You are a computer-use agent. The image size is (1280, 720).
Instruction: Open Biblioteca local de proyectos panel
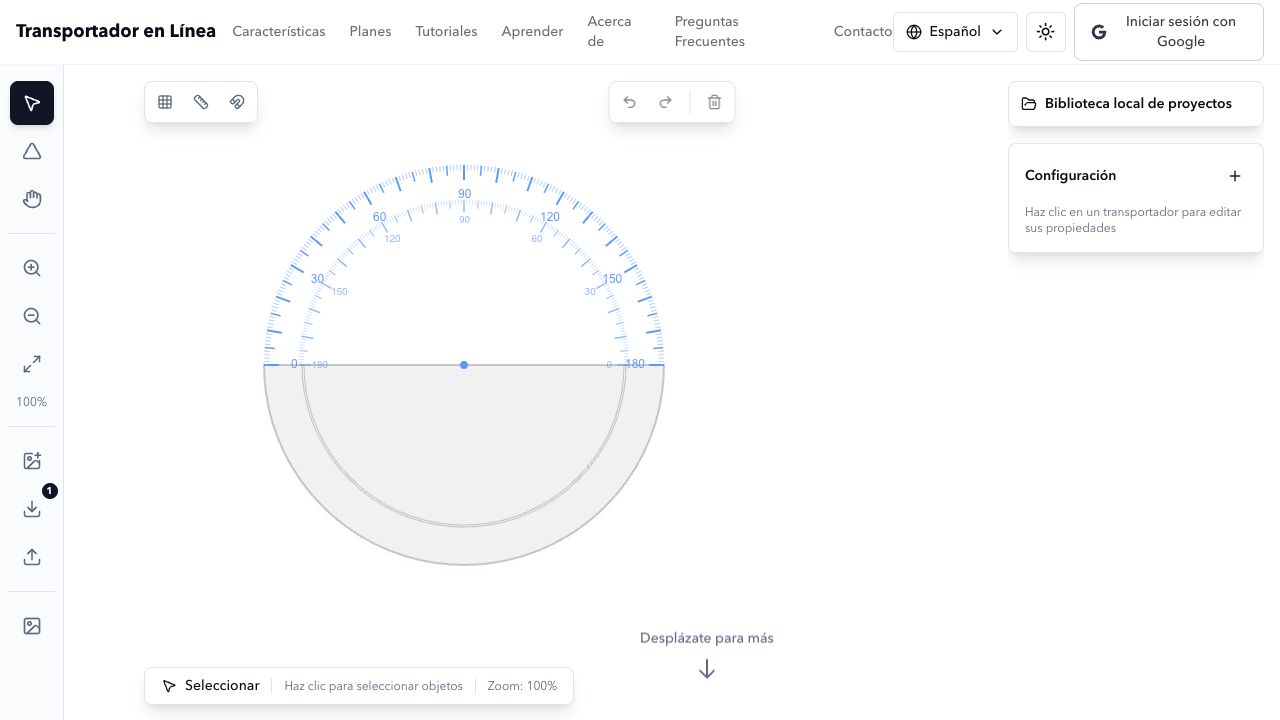tap(1136, 104)
